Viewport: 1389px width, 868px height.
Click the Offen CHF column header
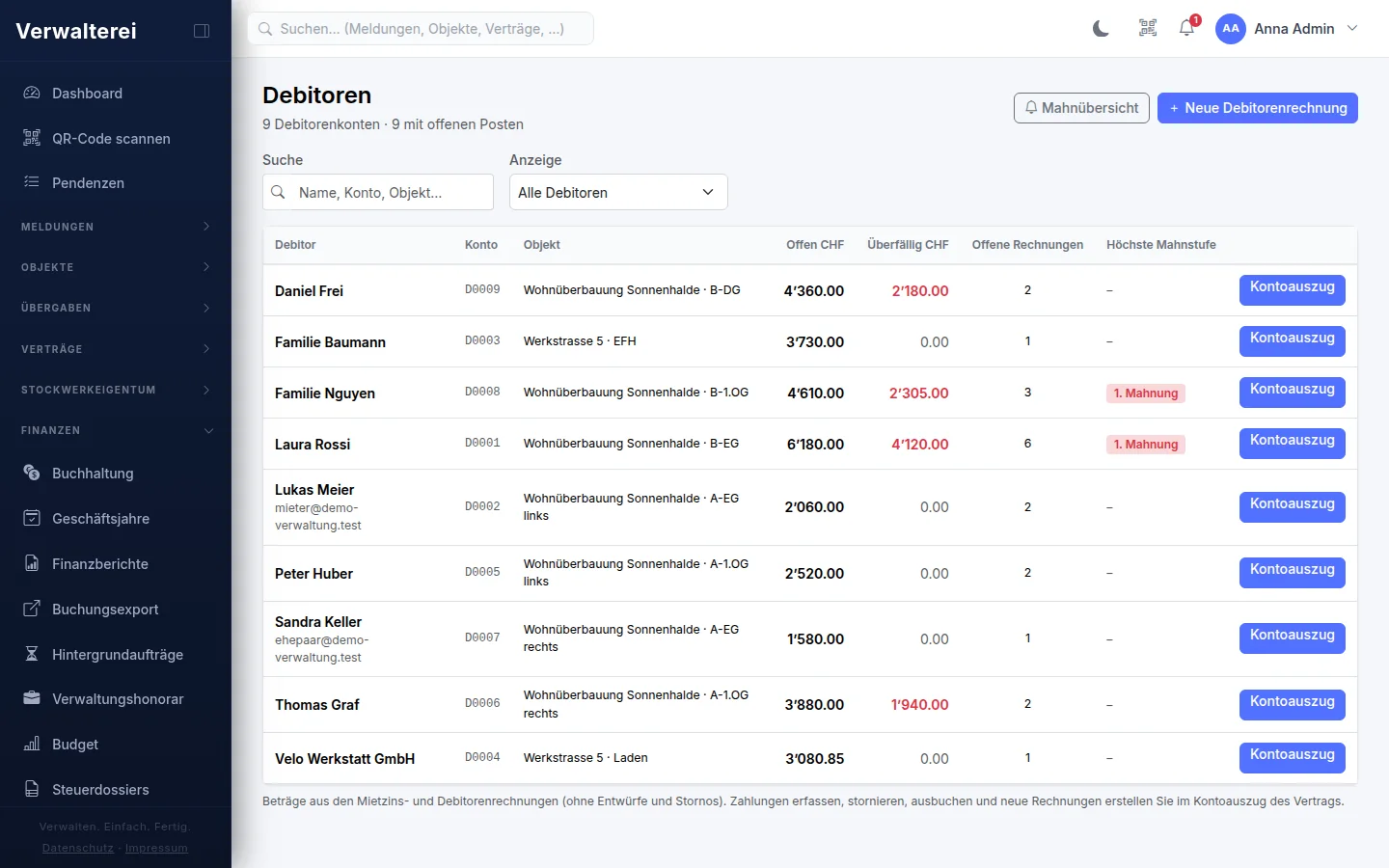point(815,245)
